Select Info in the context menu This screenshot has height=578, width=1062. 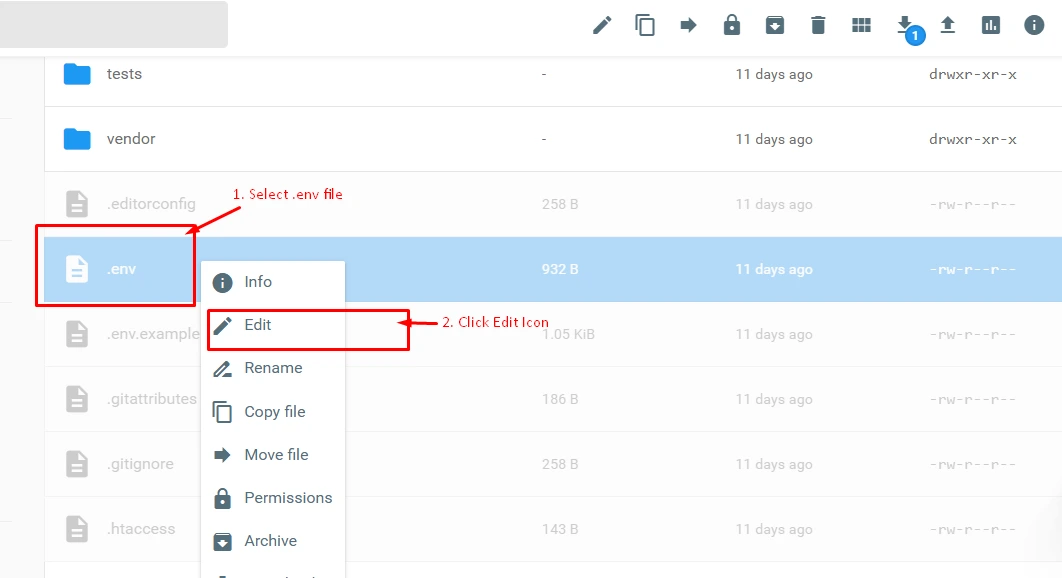pos(257,282)
